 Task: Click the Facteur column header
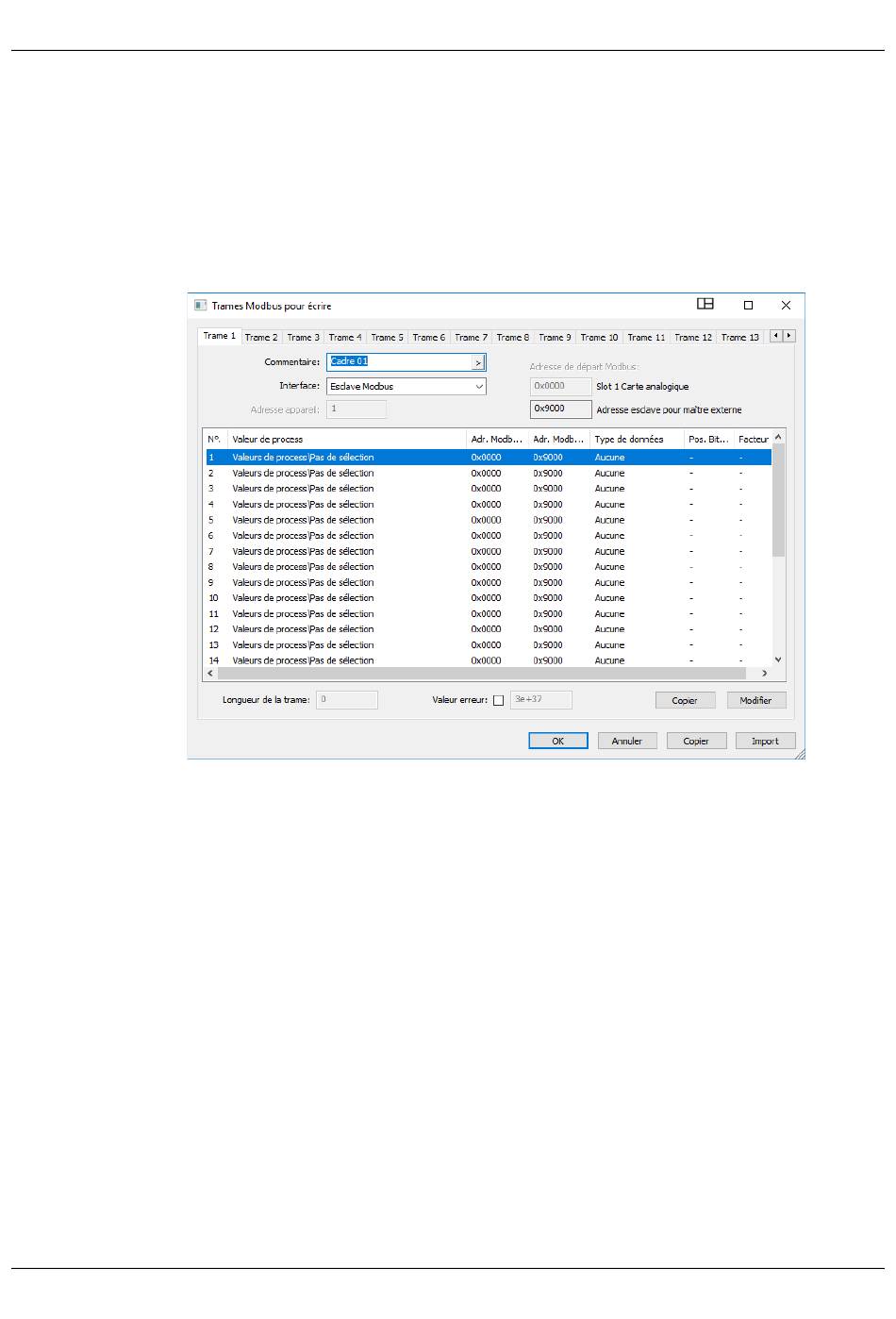click(x=753, y=439)
